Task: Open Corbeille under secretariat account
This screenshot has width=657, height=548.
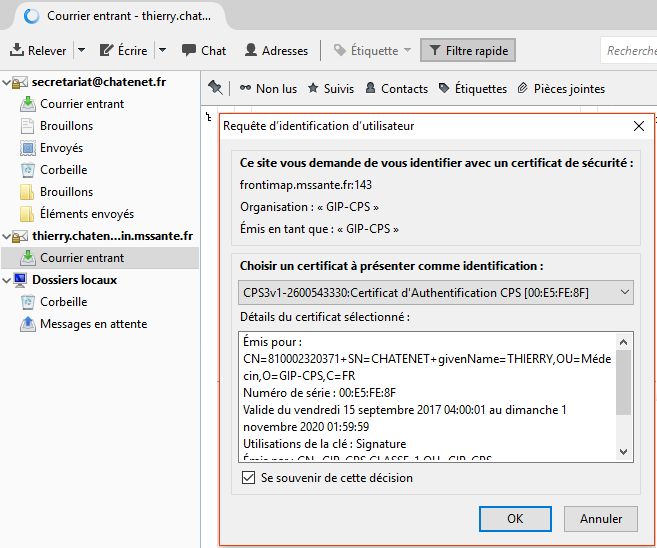Action: coord(63,170)
